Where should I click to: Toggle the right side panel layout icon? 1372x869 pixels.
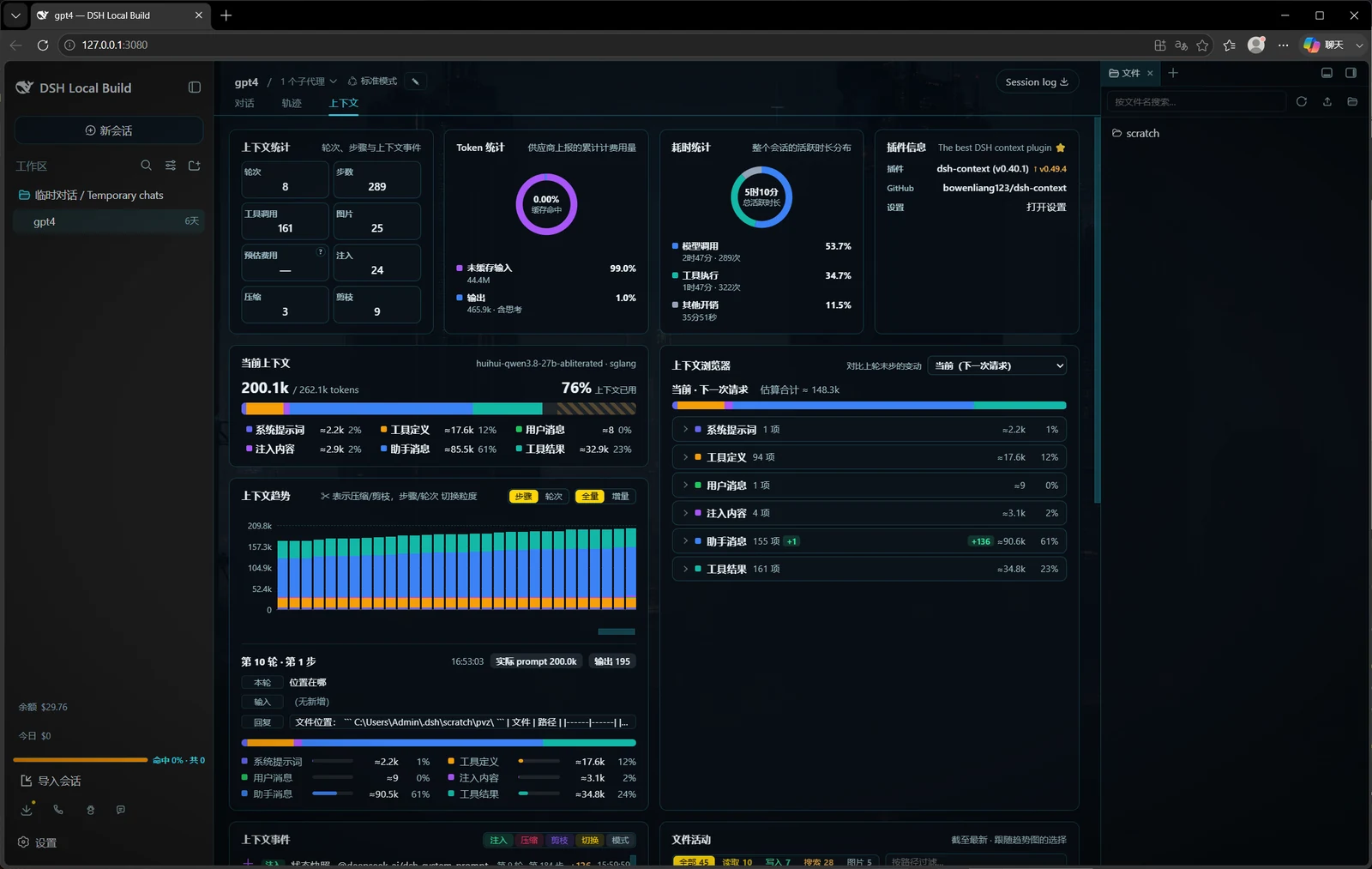pos(1351,73)
